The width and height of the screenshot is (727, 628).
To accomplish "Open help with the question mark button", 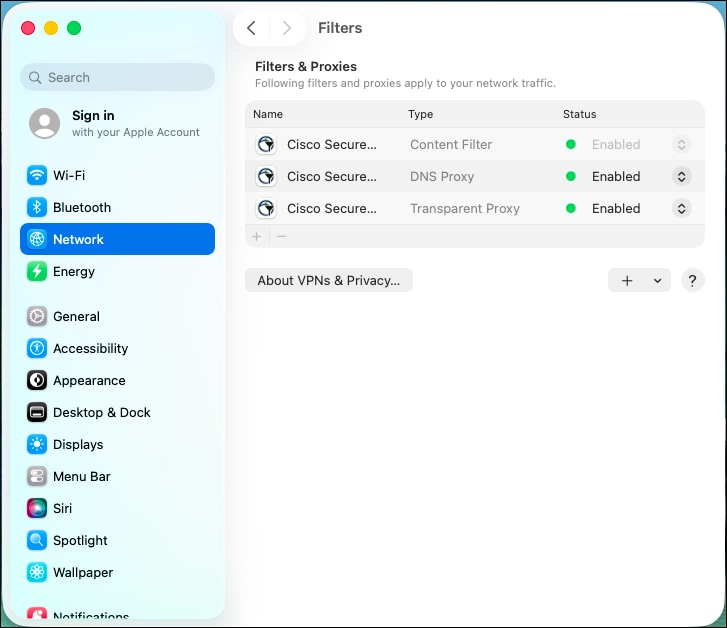I will 692,280.
